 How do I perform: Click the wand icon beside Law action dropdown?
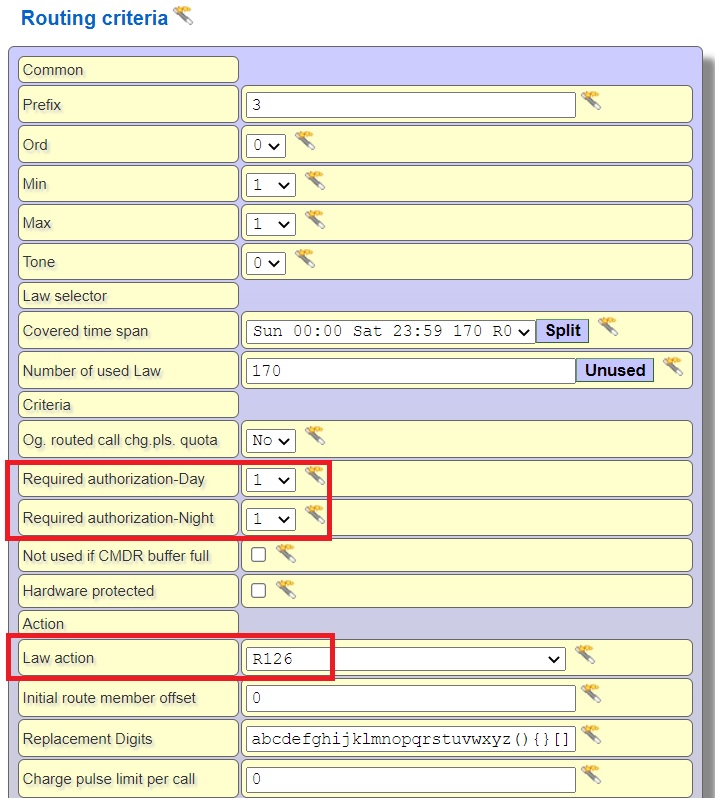(584, 655)
